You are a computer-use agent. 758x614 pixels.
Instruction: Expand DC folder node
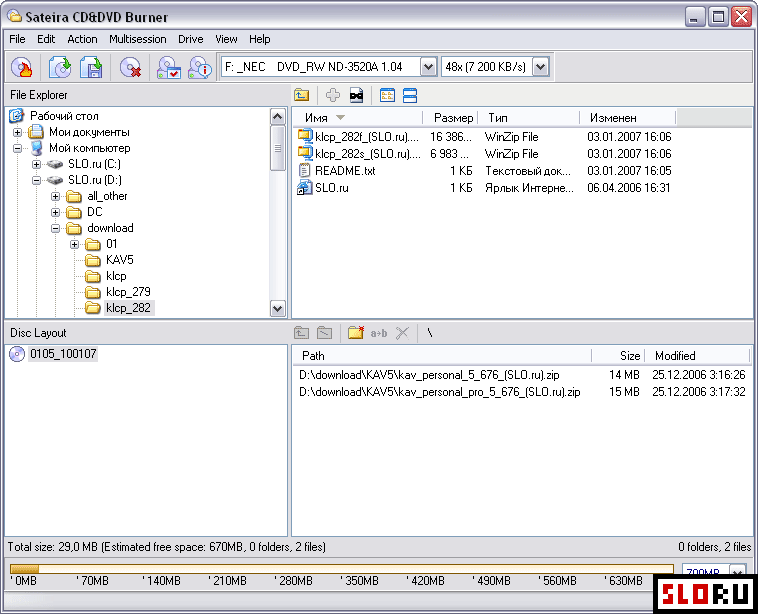[x=56, y=212]
